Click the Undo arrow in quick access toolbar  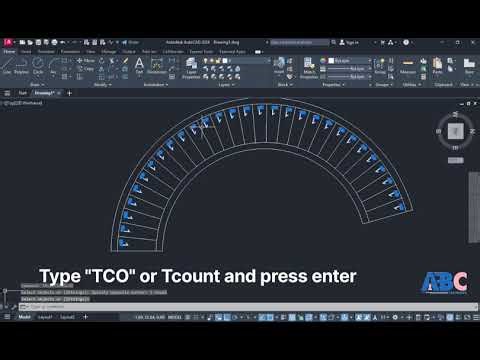pyautogui.click(x=62, y=42)
